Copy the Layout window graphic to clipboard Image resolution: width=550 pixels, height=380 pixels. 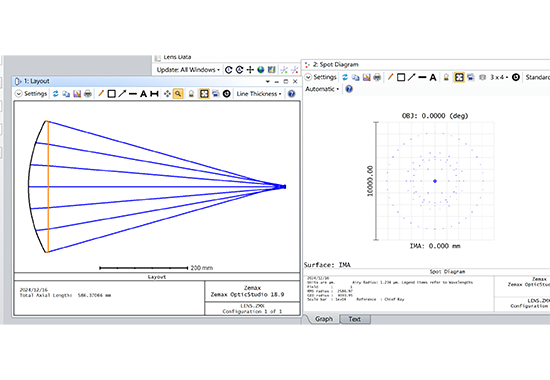click(x=66, y=94)
